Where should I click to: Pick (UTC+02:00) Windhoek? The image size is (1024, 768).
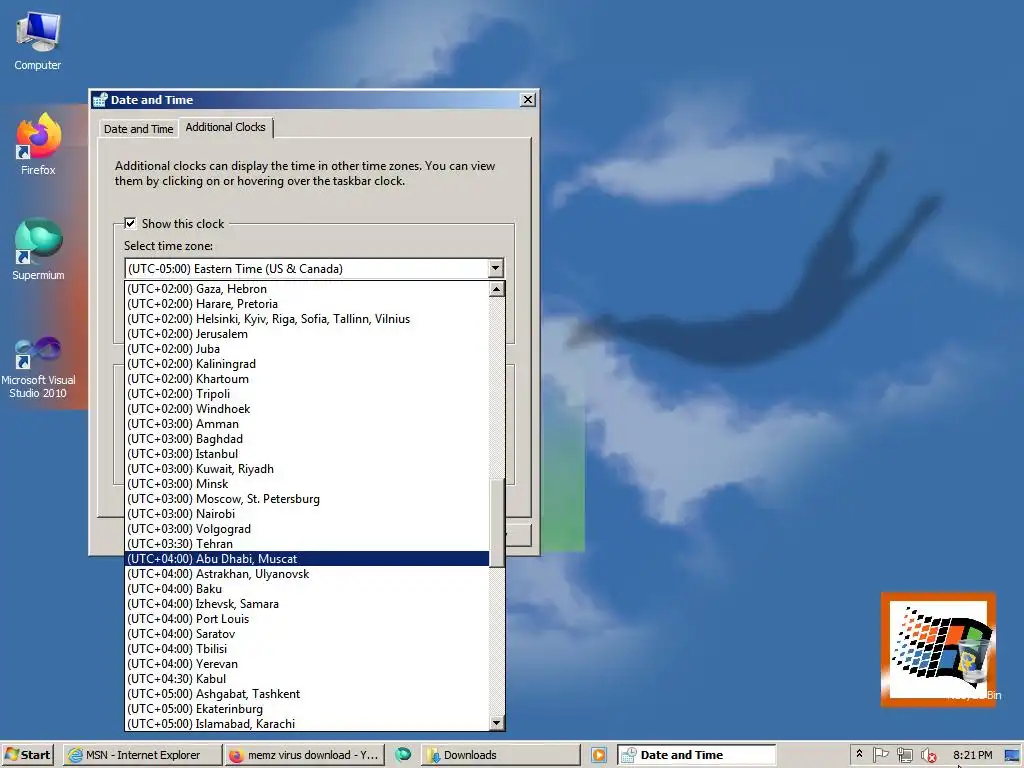(306, 409)
